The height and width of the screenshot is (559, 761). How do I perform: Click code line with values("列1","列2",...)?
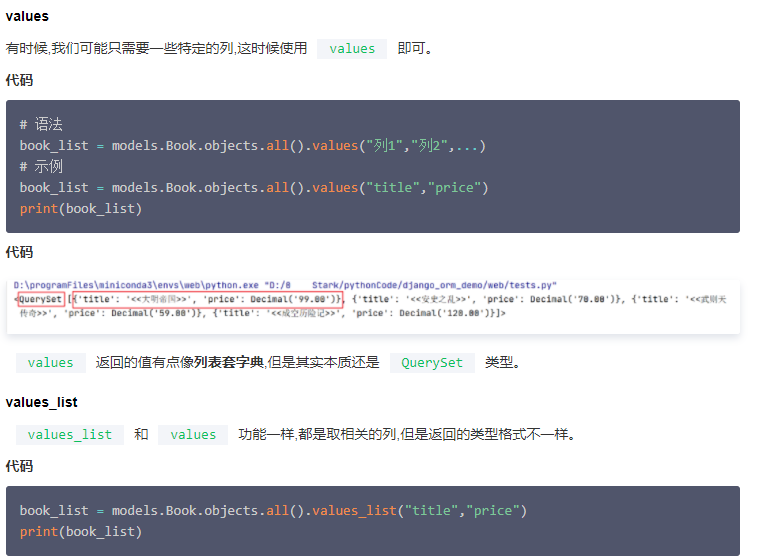pyautogui.click(x=253, y=146)
